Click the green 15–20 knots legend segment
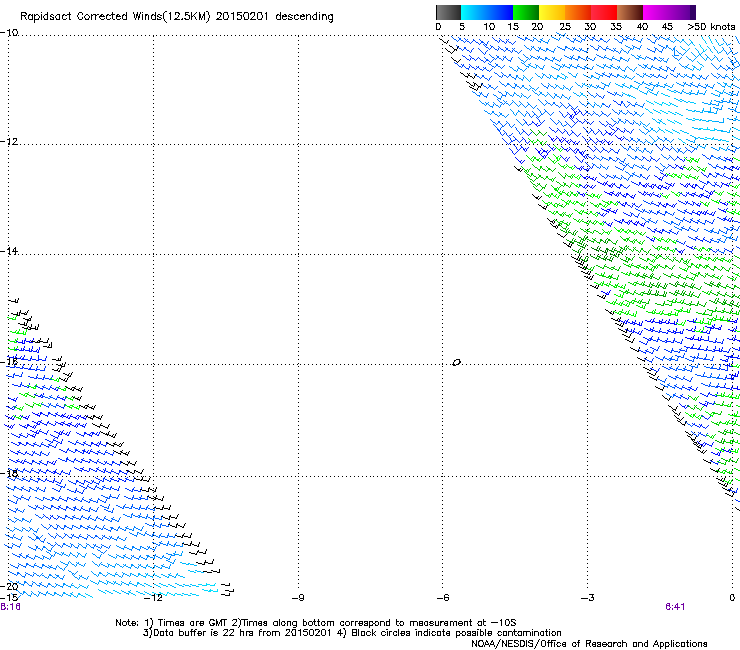 pos(526,12)
